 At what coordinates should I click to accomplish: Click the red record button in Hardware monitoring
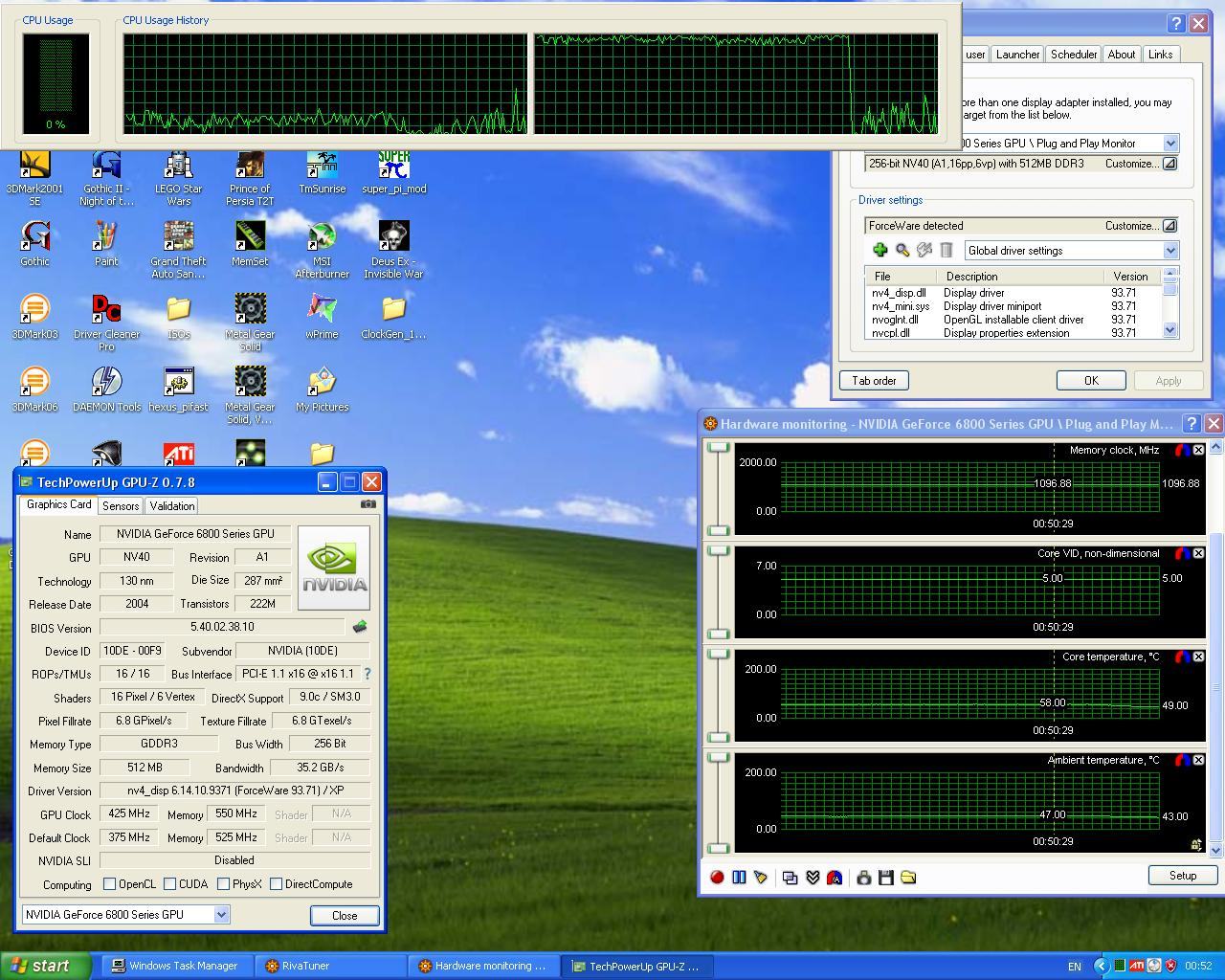[717, 877]
